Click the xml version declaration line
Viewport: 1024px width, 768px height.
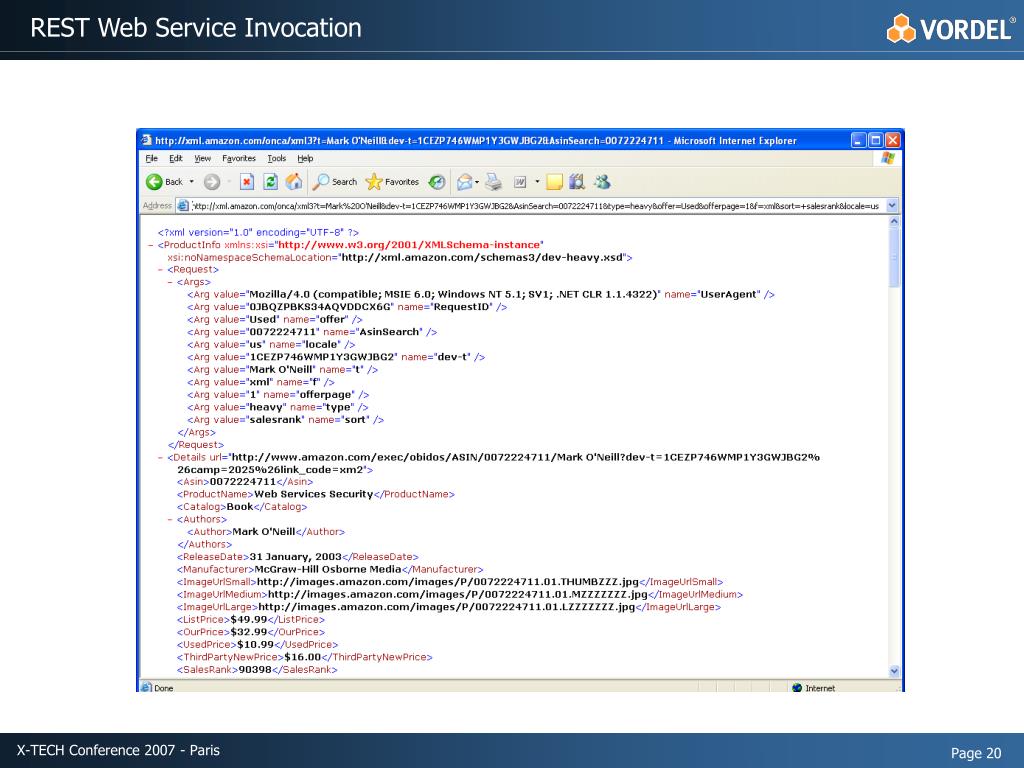[258, 232]
